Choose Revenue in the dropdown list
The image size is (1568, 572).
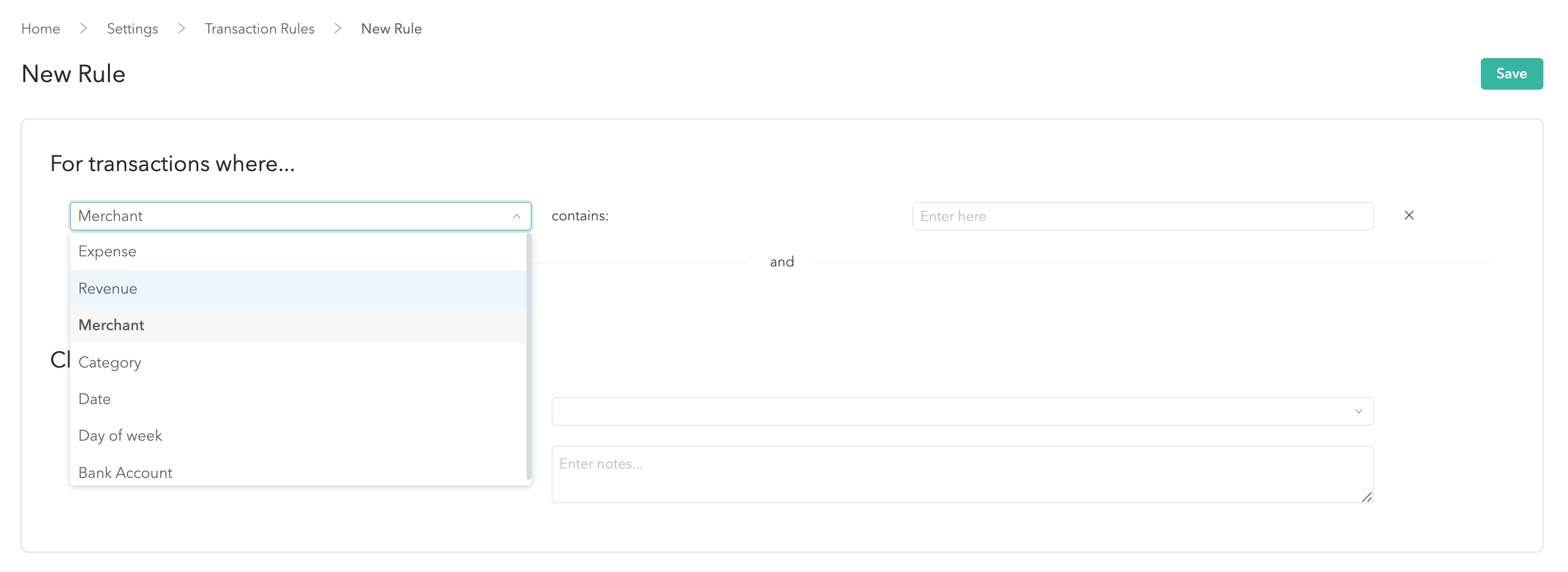click(x=108, y=289)
